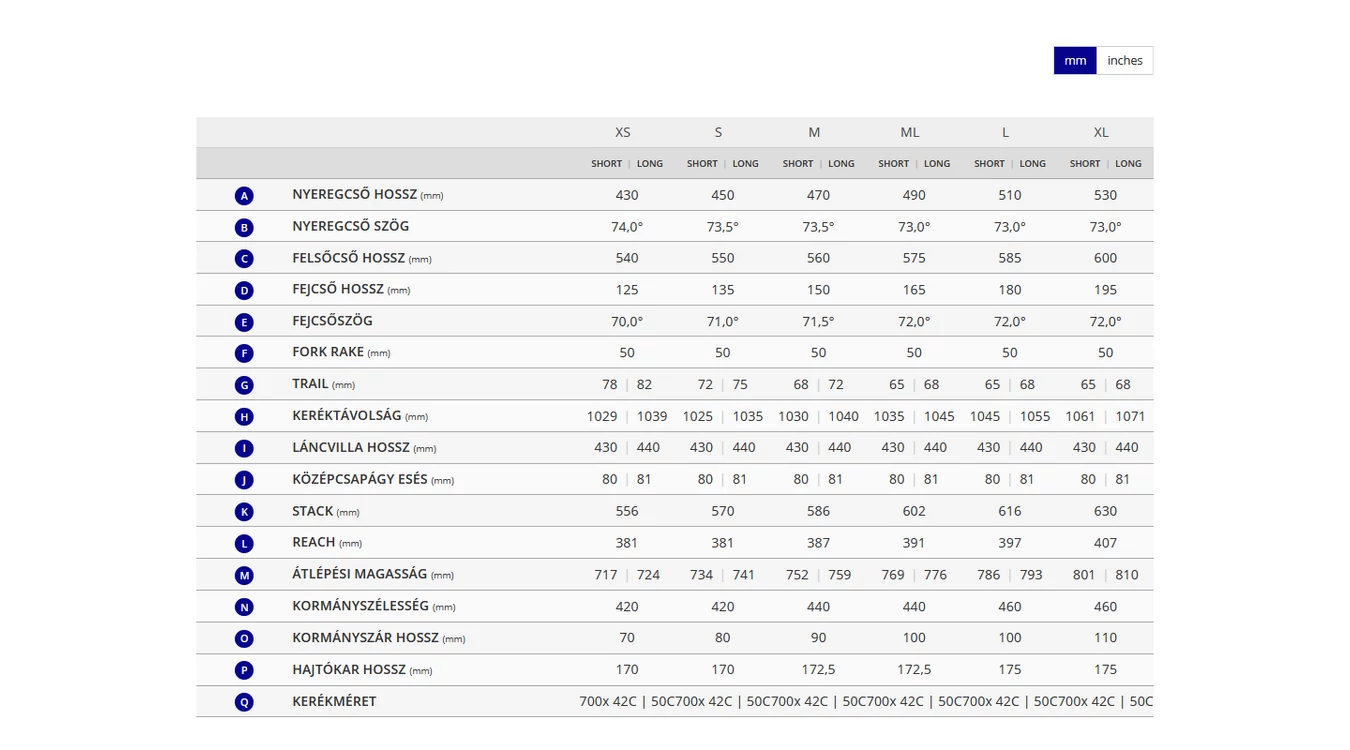
Task: Click seat angle value 74,0°
Action: point(627,227)
